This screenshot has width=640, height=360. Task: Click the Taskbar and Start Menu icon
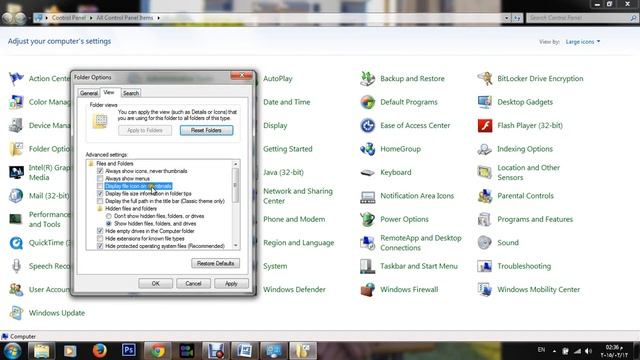pyautogui.click(x=367, y=266)
